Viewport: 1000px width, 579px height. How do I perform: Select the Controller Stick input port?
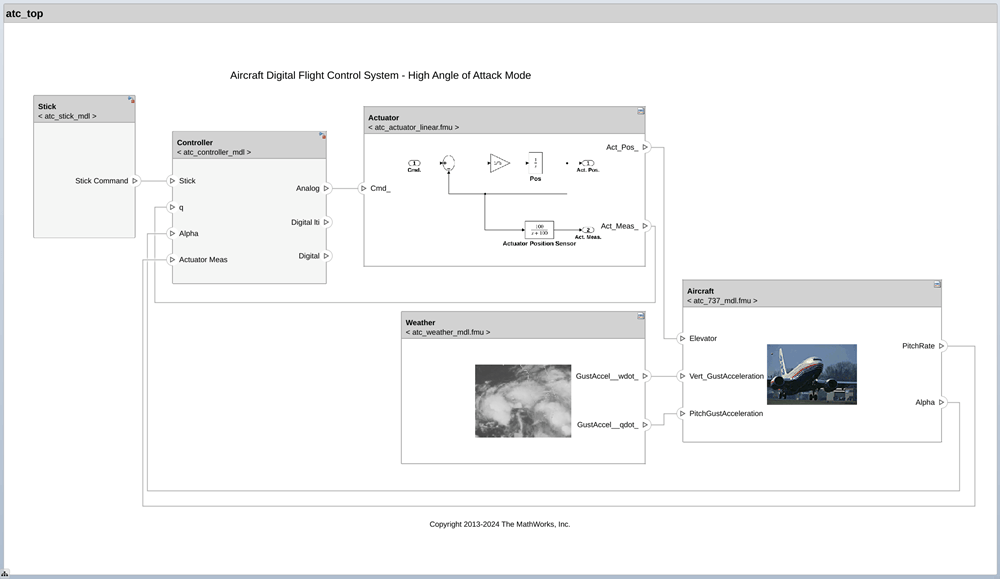(x=172, y=181)
